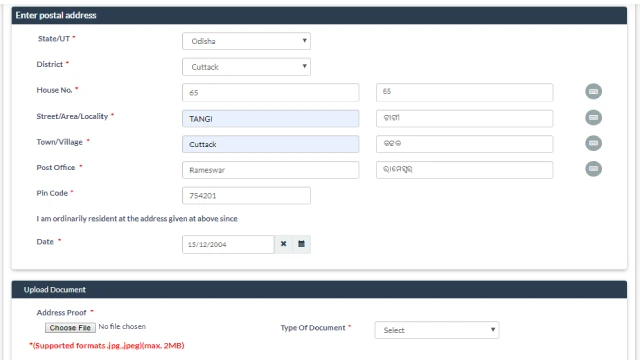Open the Type Of Document dropdown
This screenshot has height=360, width=640.
(x=437, y=330)
